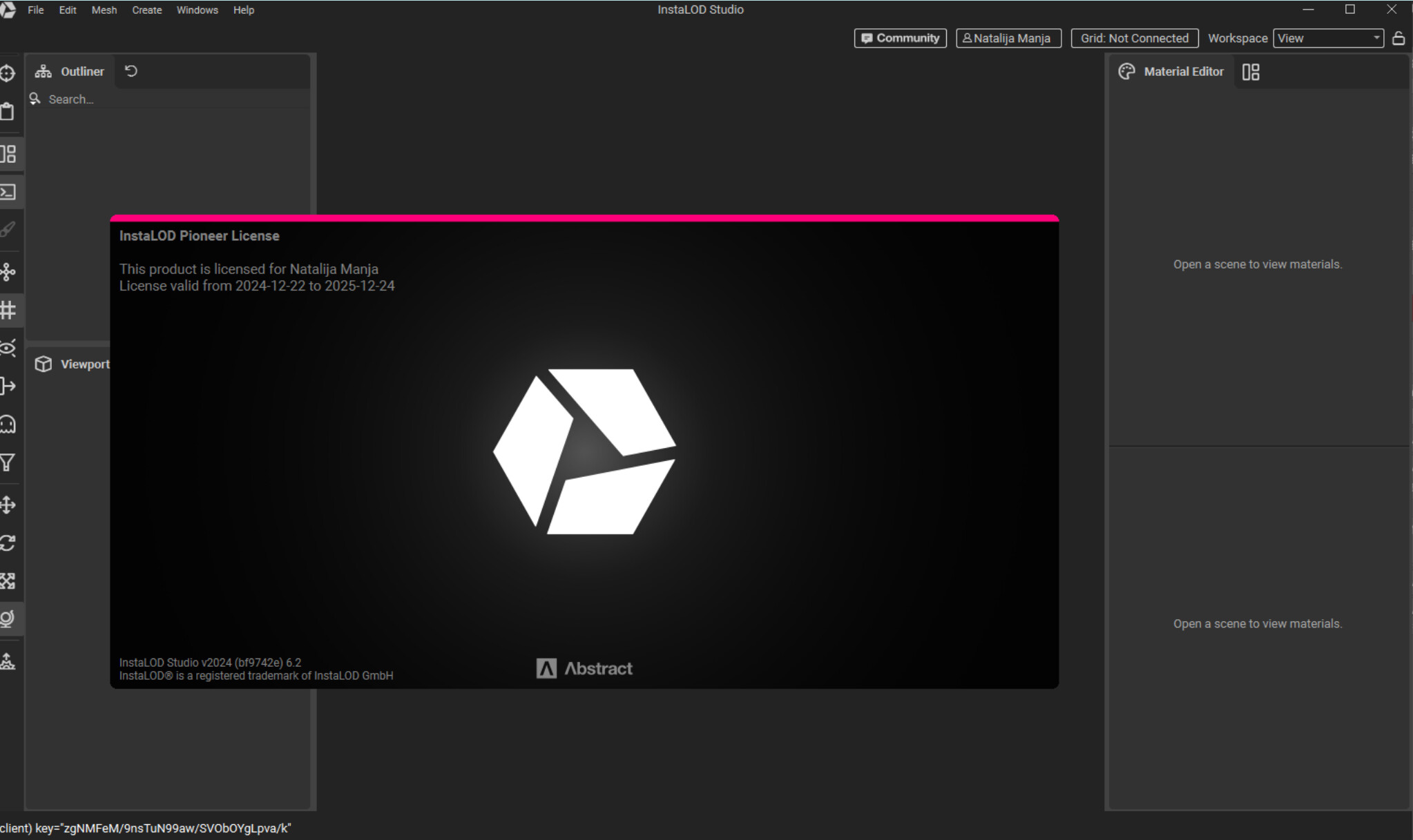Select the scale tool icon

point(8,581)
